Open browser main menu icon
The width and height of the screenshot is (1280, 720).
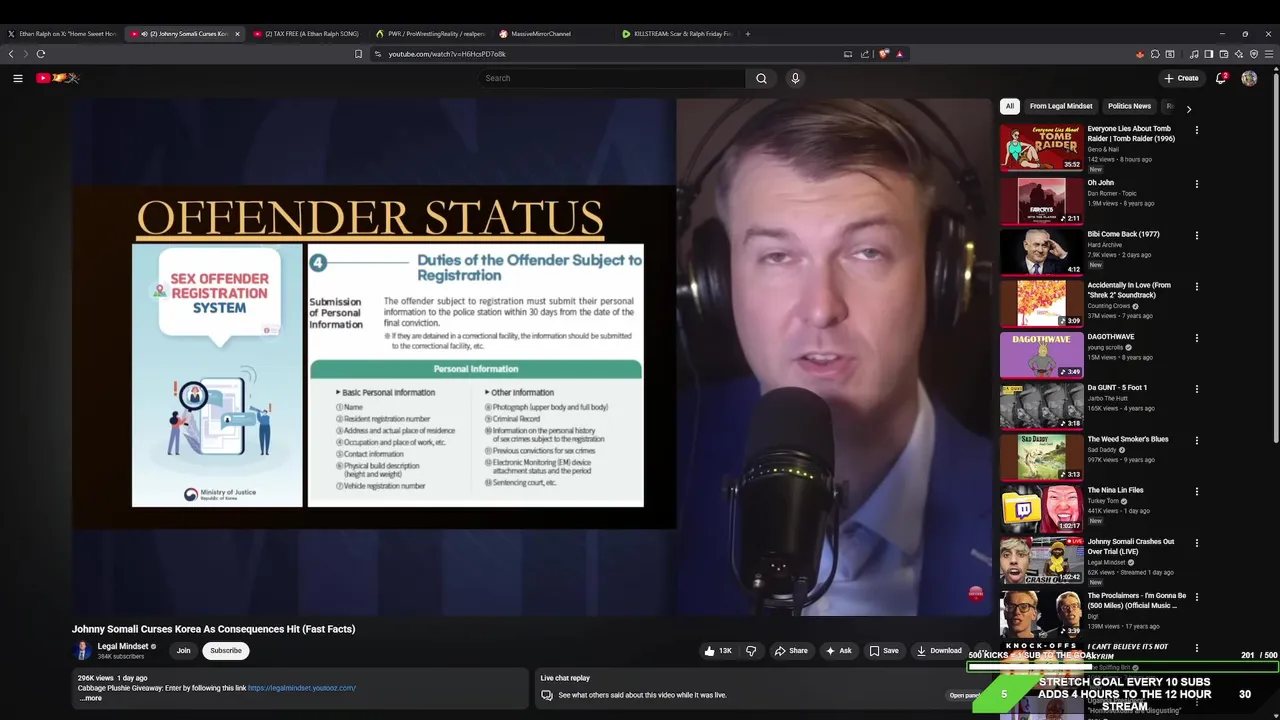pyautogui.click(x=1269, y=54)
